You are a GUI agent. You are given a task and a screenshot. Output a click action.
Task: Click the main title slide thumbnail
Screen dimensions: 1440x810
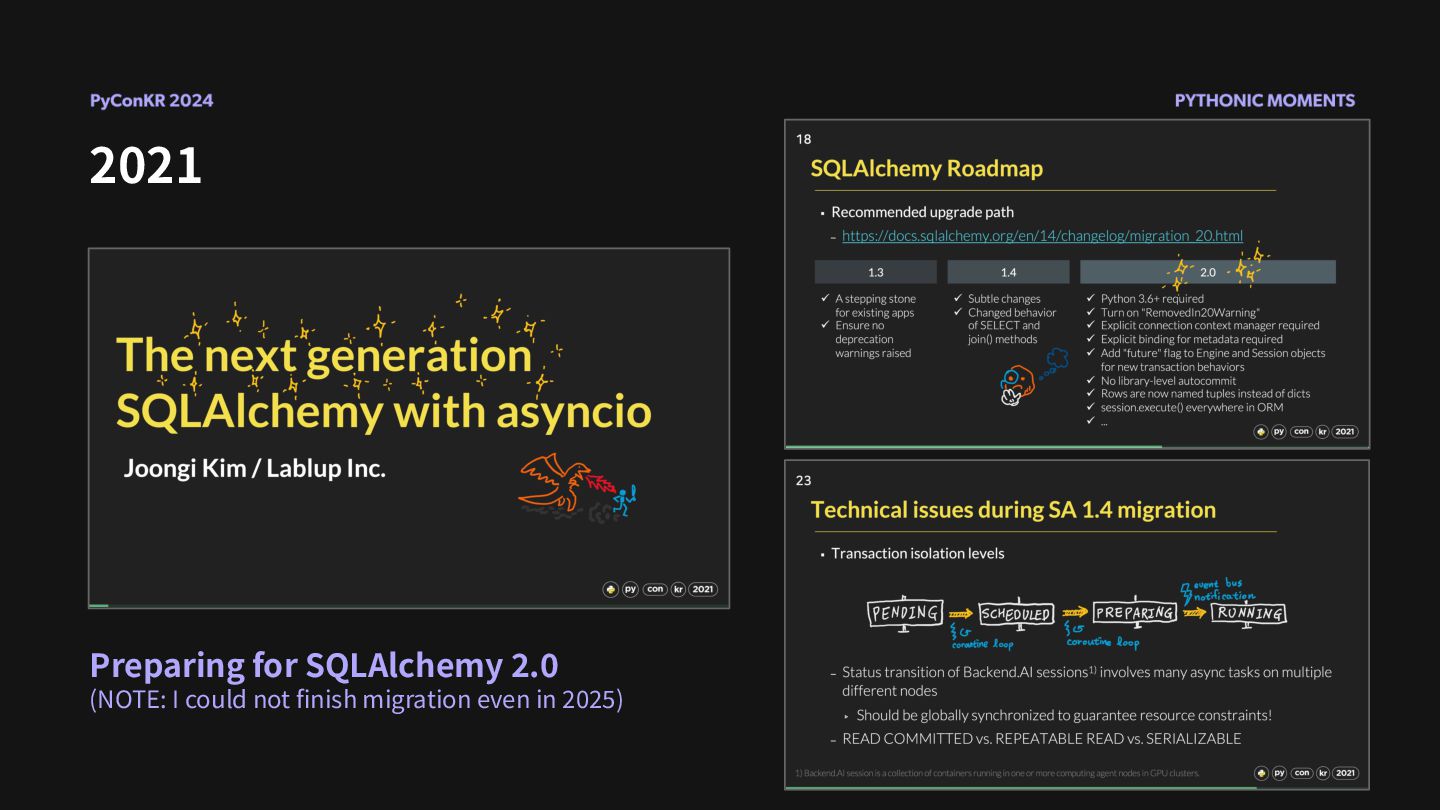pyautogui.click(x=409, y=428)
